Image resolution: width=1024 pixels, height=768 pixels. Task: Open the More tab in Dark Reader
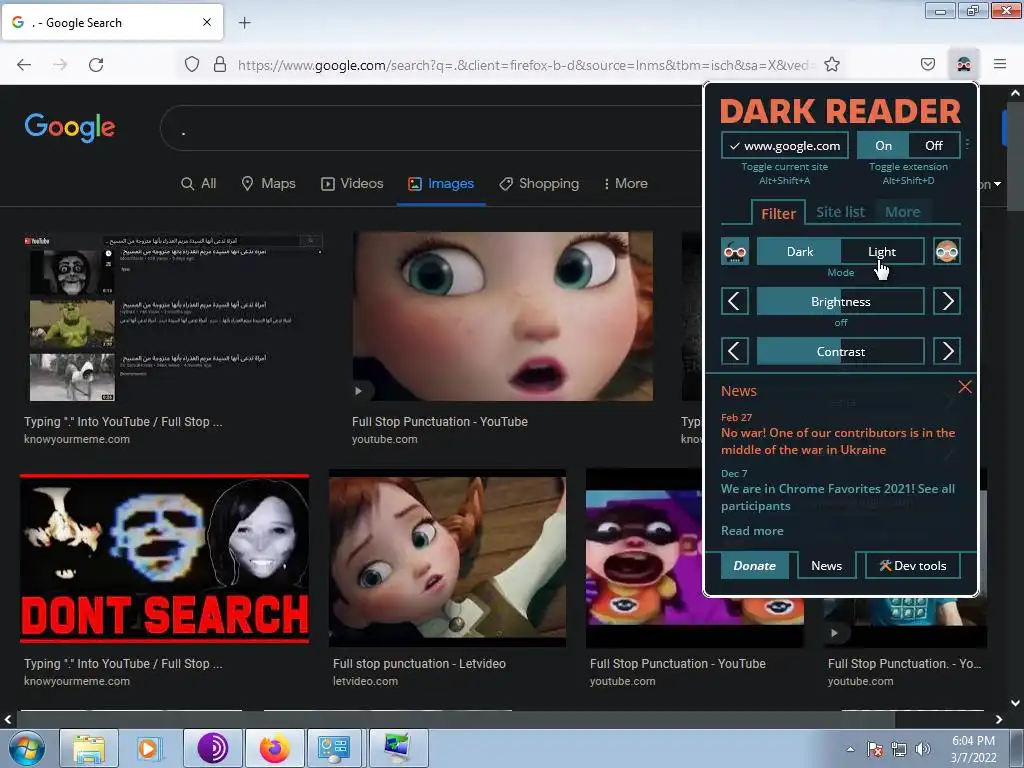tap(902, 212)
